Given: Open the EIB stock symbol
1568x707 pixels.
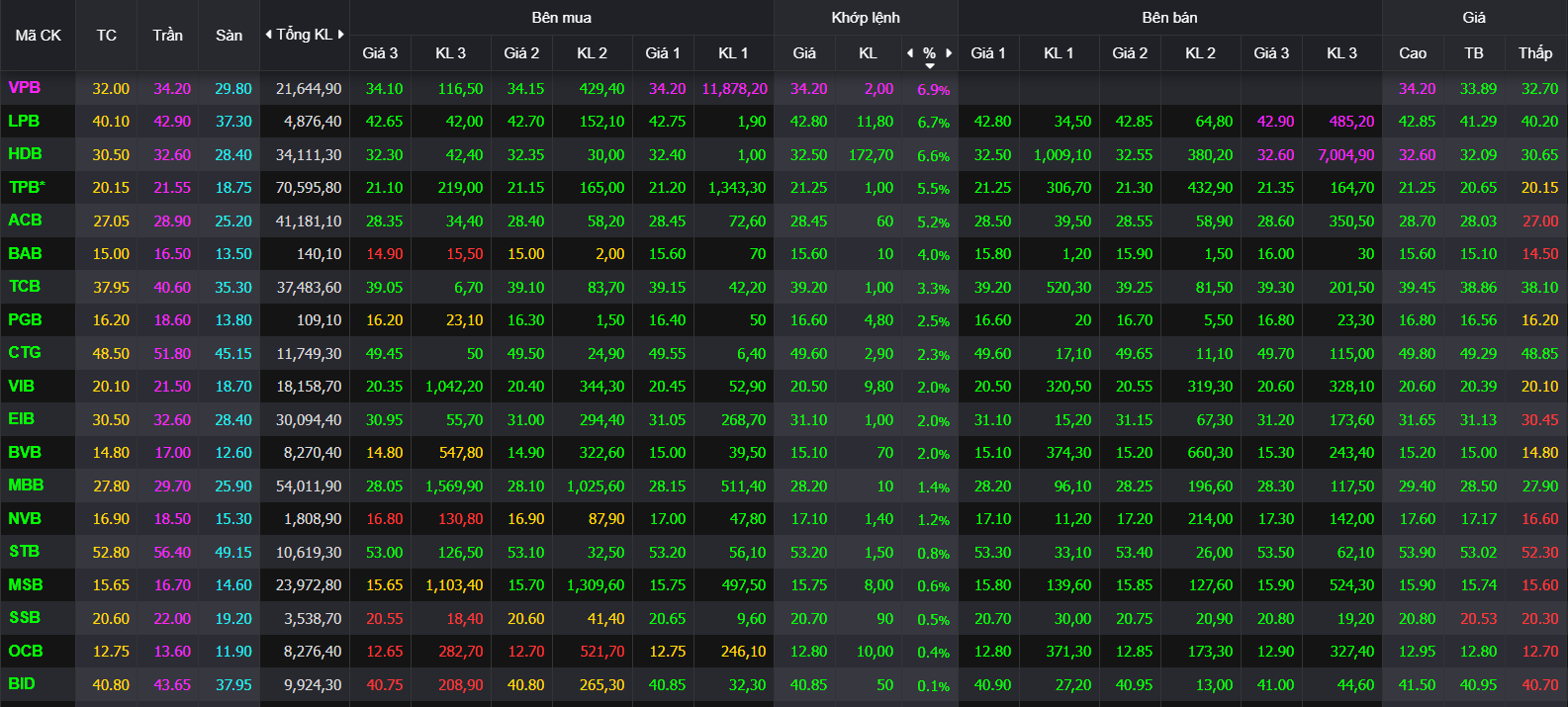Looking at the screenshot, I should point(21,419).
